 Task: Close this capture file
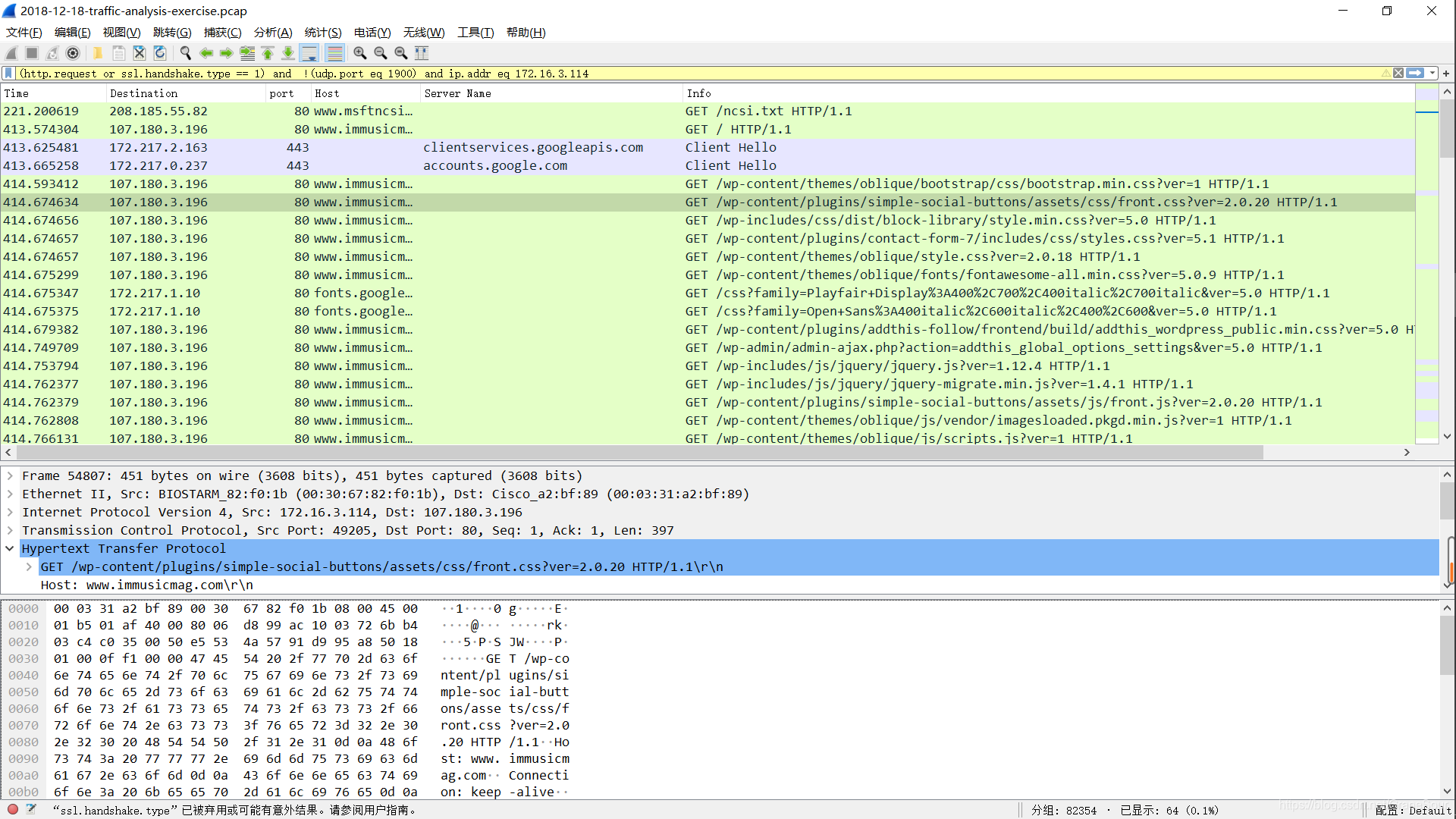[139, 53]
